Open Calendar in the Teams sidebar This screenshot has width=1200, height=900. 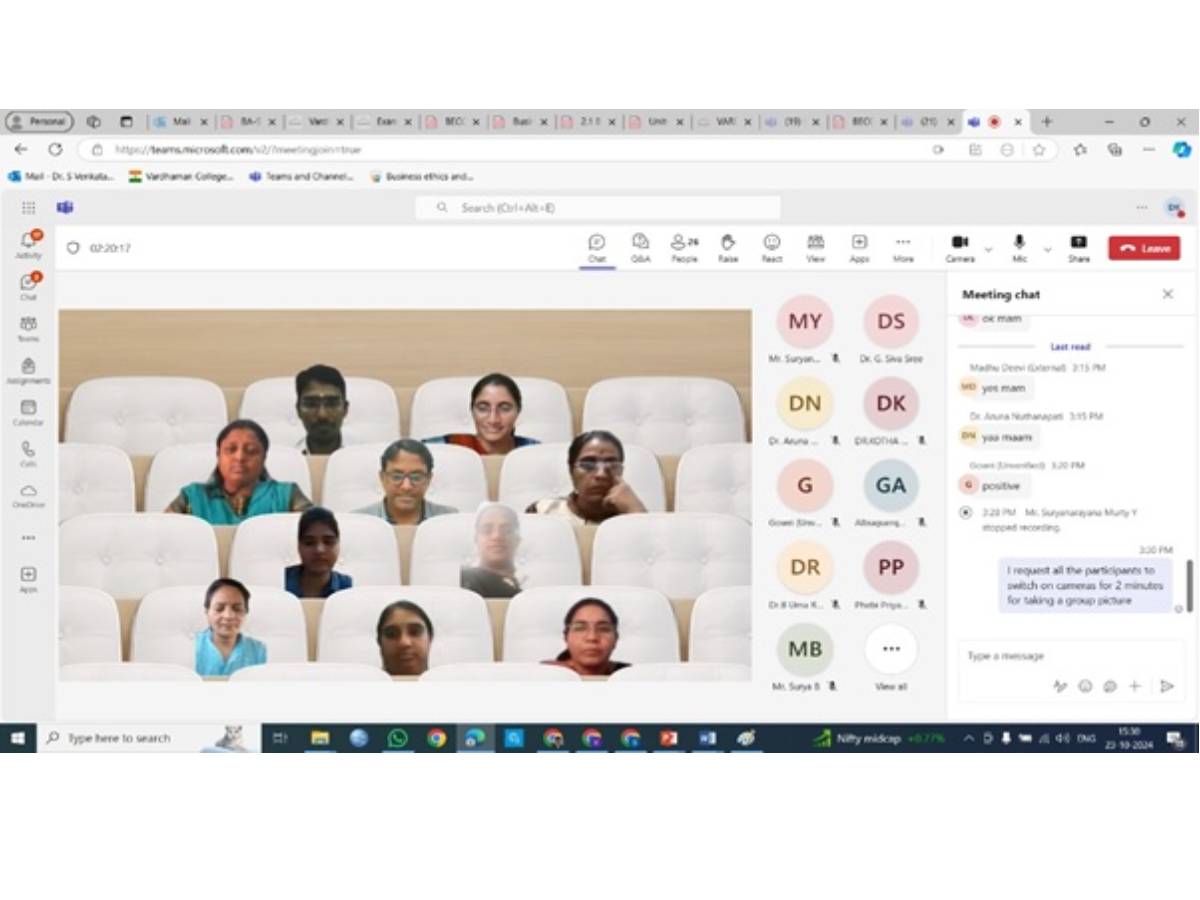click(x=28, y=411)
